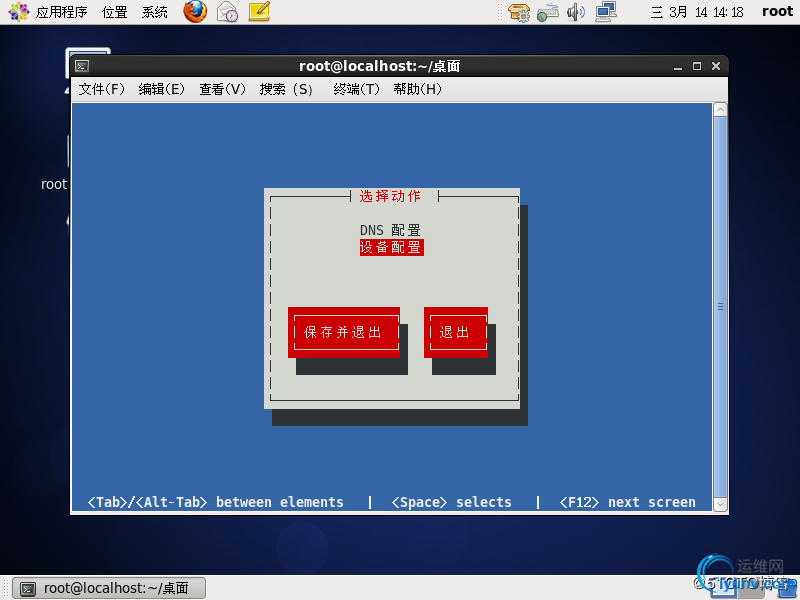Open the 文件(F) terminal menu
Viewport: 800px width, 600px height.
(102, 89)
